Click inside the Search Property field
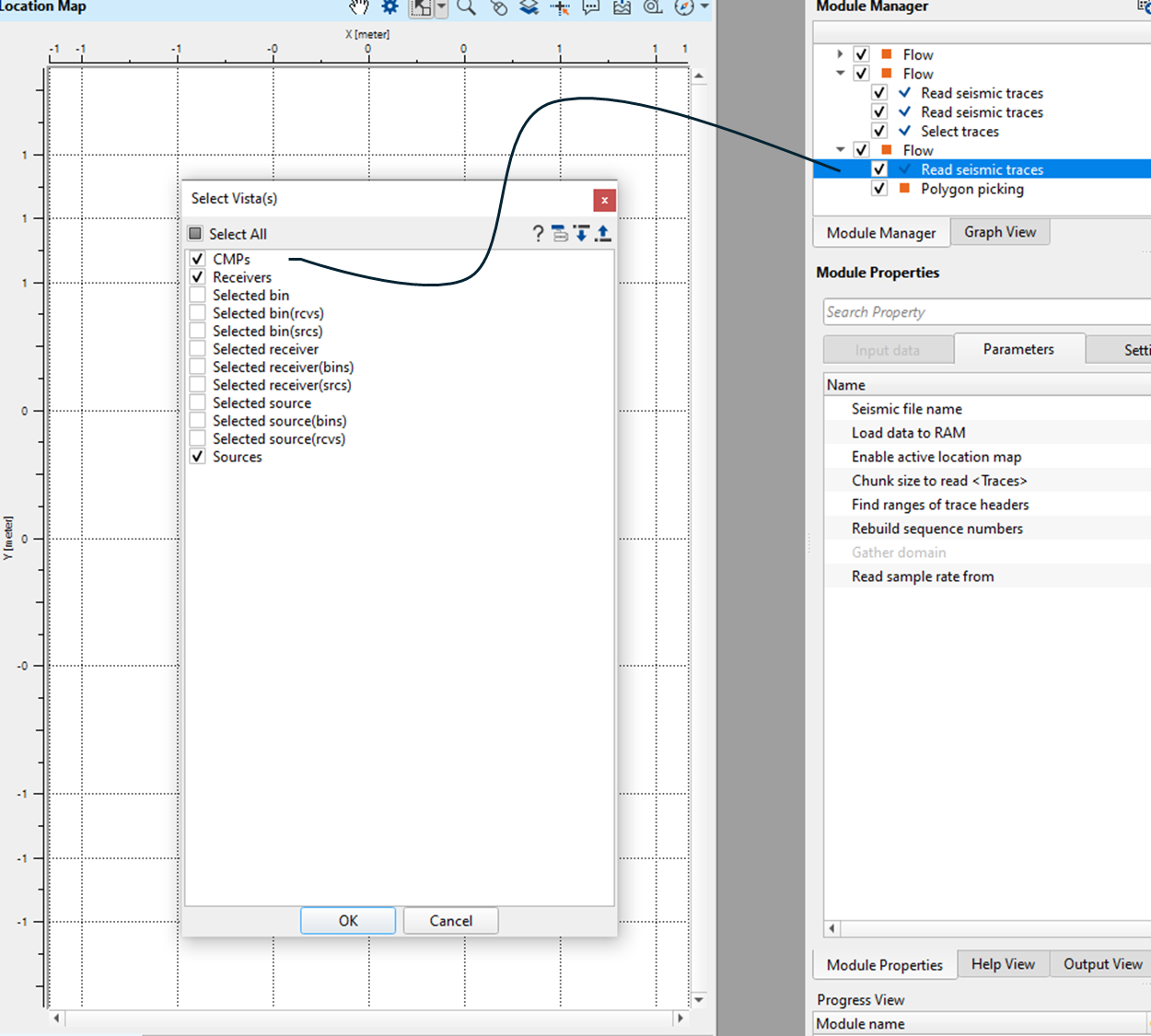The height and width of the screenshot is (1036, 1151). (x=985, y=312)
